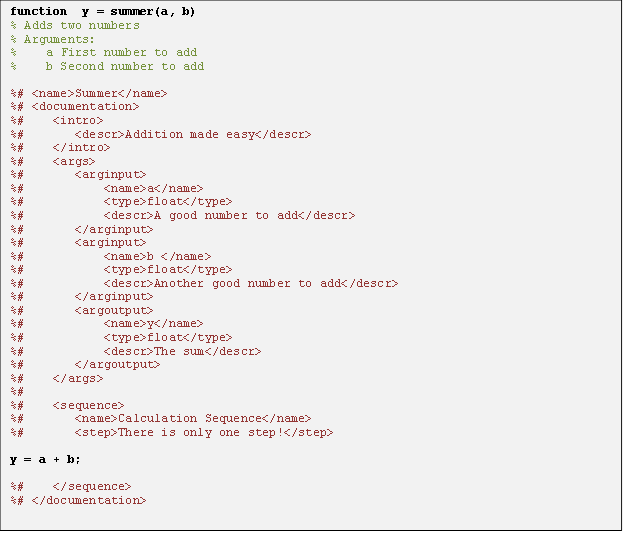Click the 'y = a + b;' code line

point(45,460)
